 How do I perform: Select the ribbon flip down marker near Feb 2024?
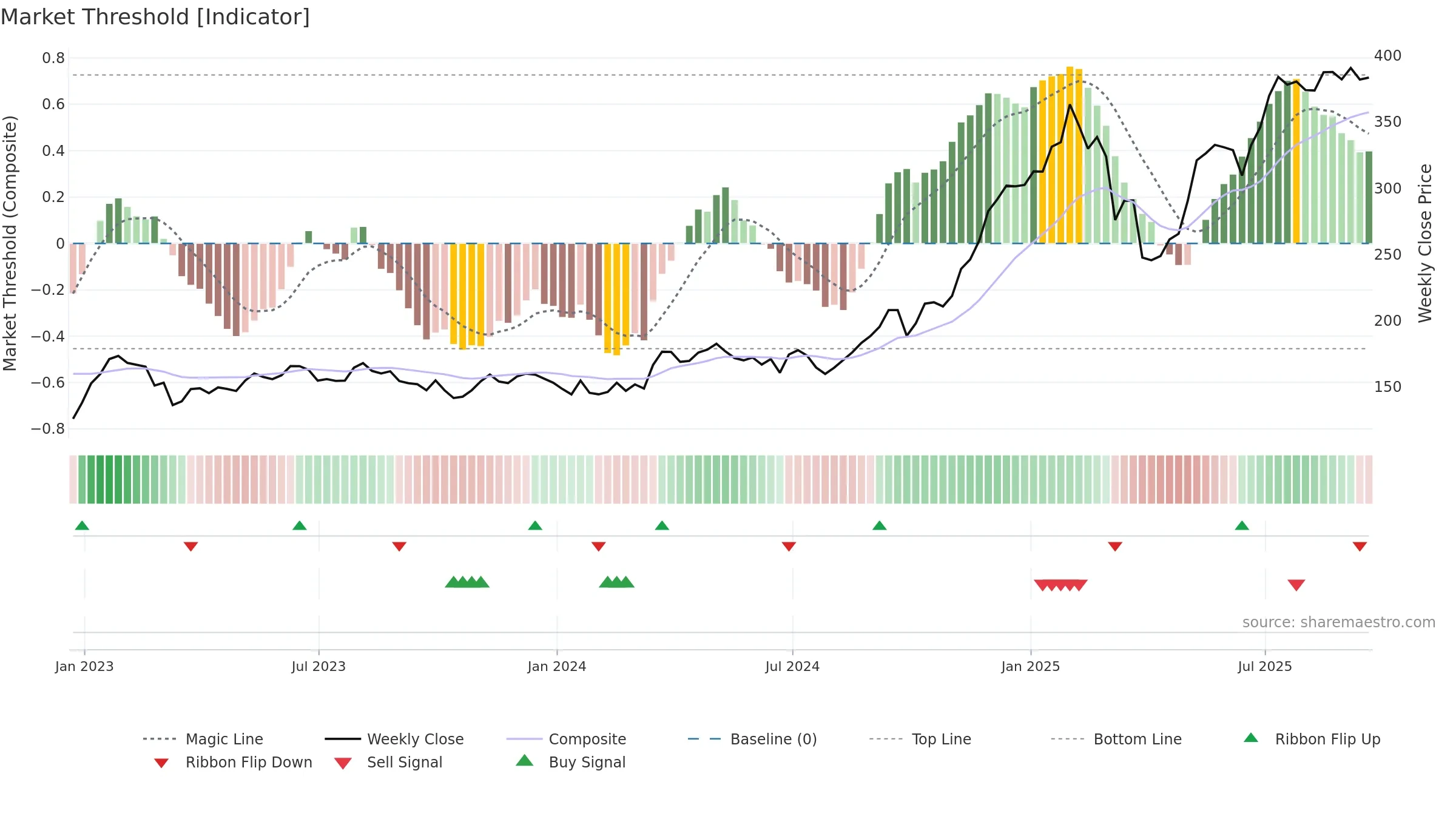[x=599, y=547]
